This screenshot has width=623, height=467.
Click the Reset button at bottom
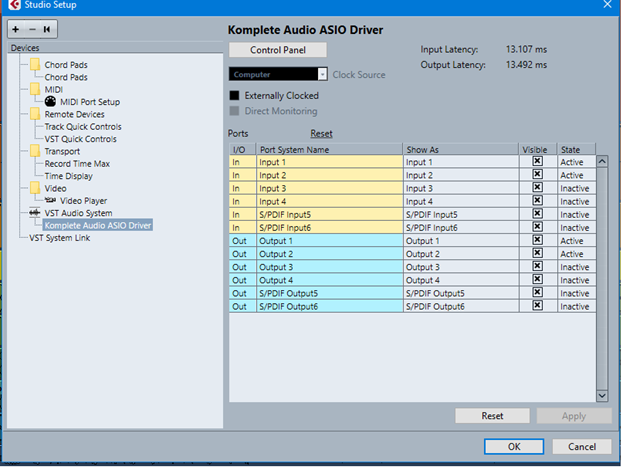point(492,416)
